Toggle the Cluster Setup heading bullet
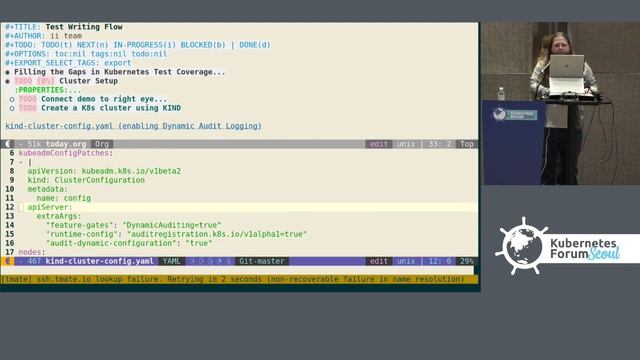The image size is (640, 360). (x=7, y=81)
